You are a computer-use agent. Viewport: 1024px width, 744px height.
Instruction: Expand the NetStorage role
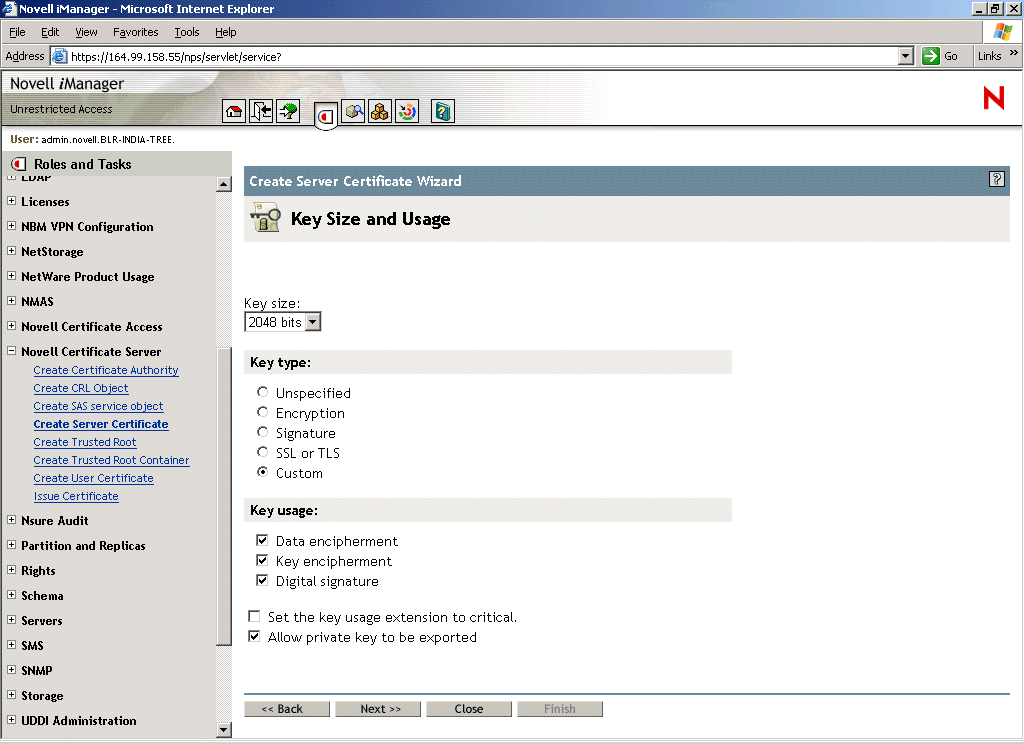coord(12,251)
